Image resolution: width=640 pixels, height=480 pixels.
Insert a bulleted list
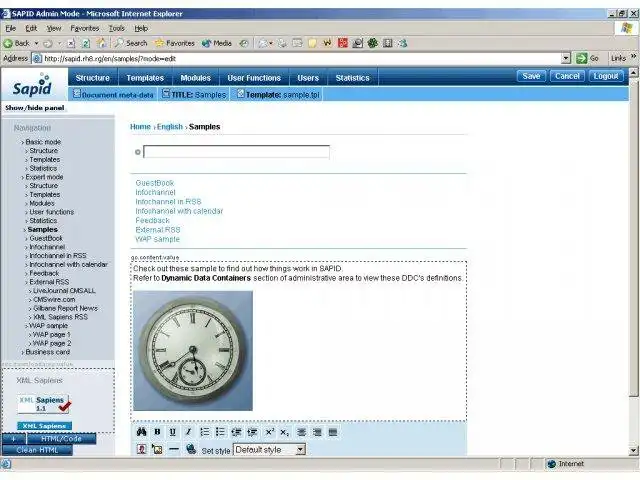pyautogui.click(x=220, y=432)
